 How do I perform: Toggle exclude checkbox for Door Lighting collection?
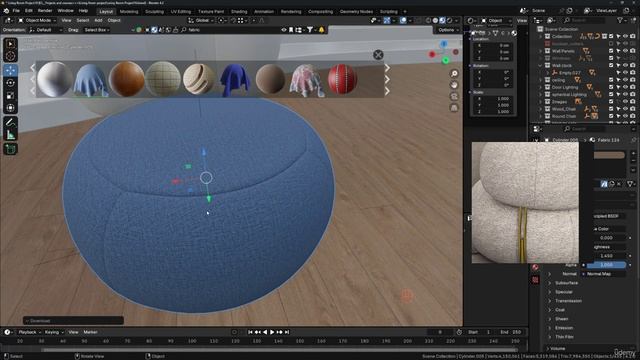tap(611, 87)
